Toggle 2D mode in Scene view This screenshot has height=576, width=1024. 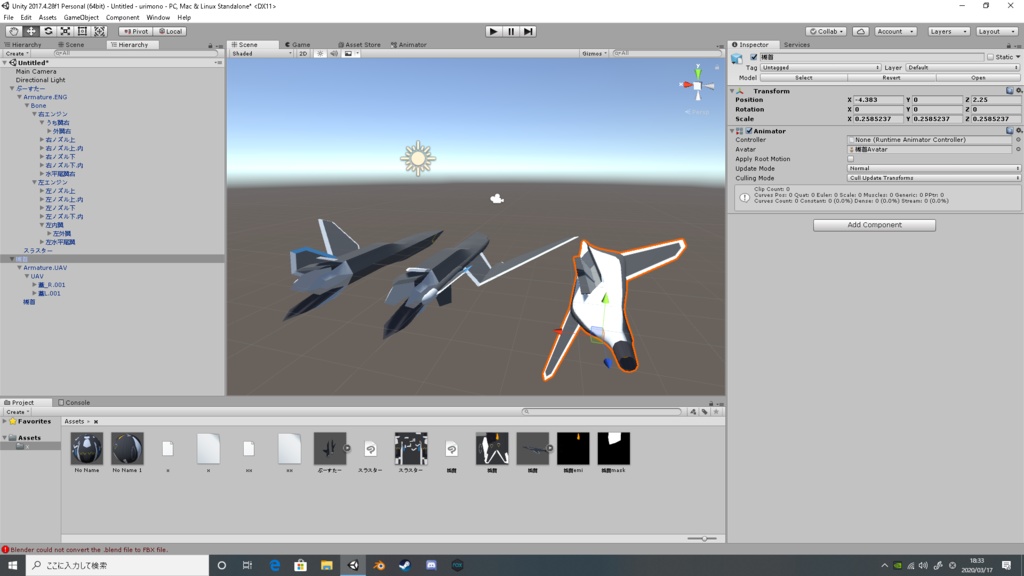click(x=303, y=54)
